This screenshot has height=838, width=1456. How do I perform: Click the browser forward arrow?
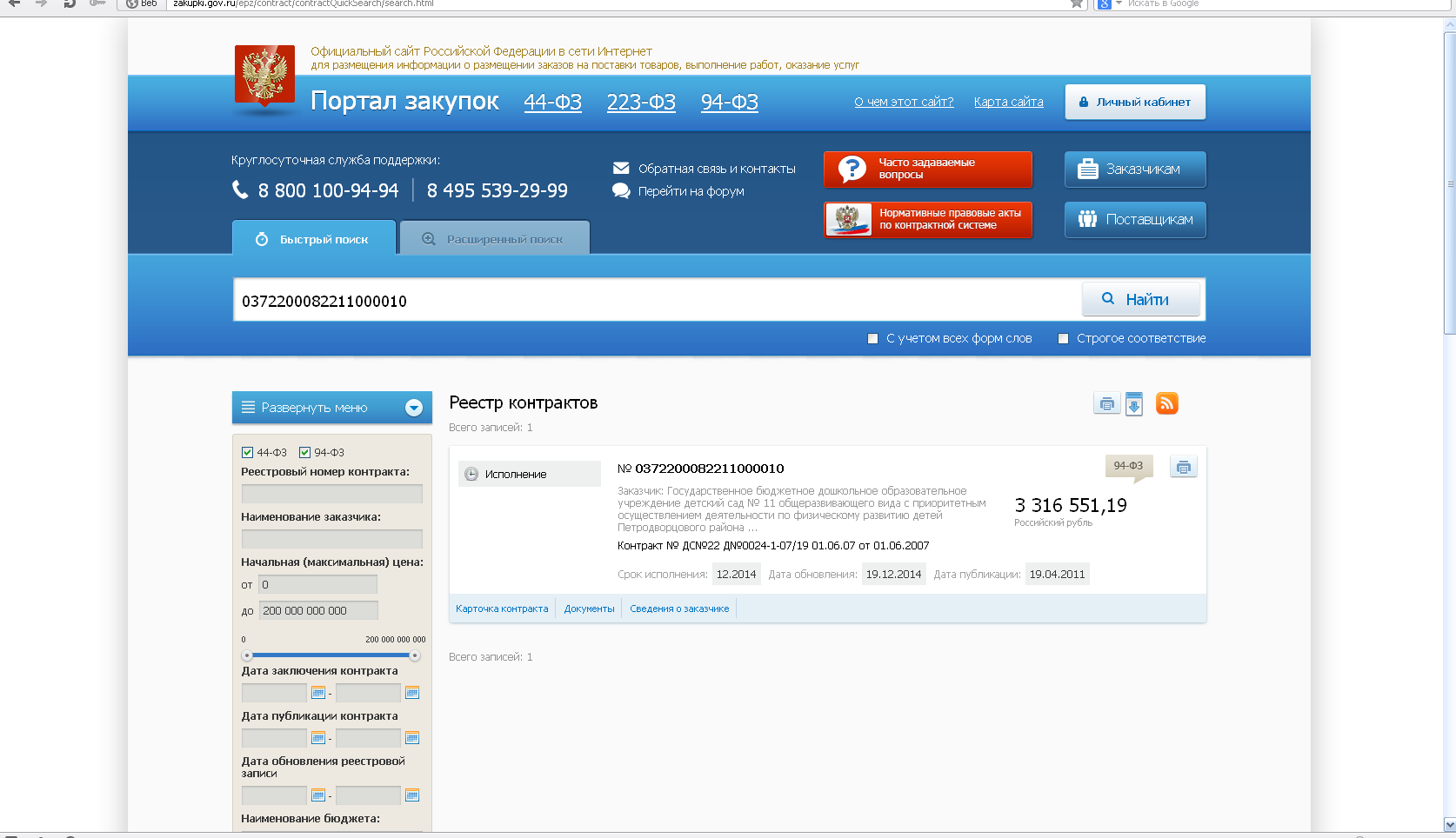[x=41, y=3]
